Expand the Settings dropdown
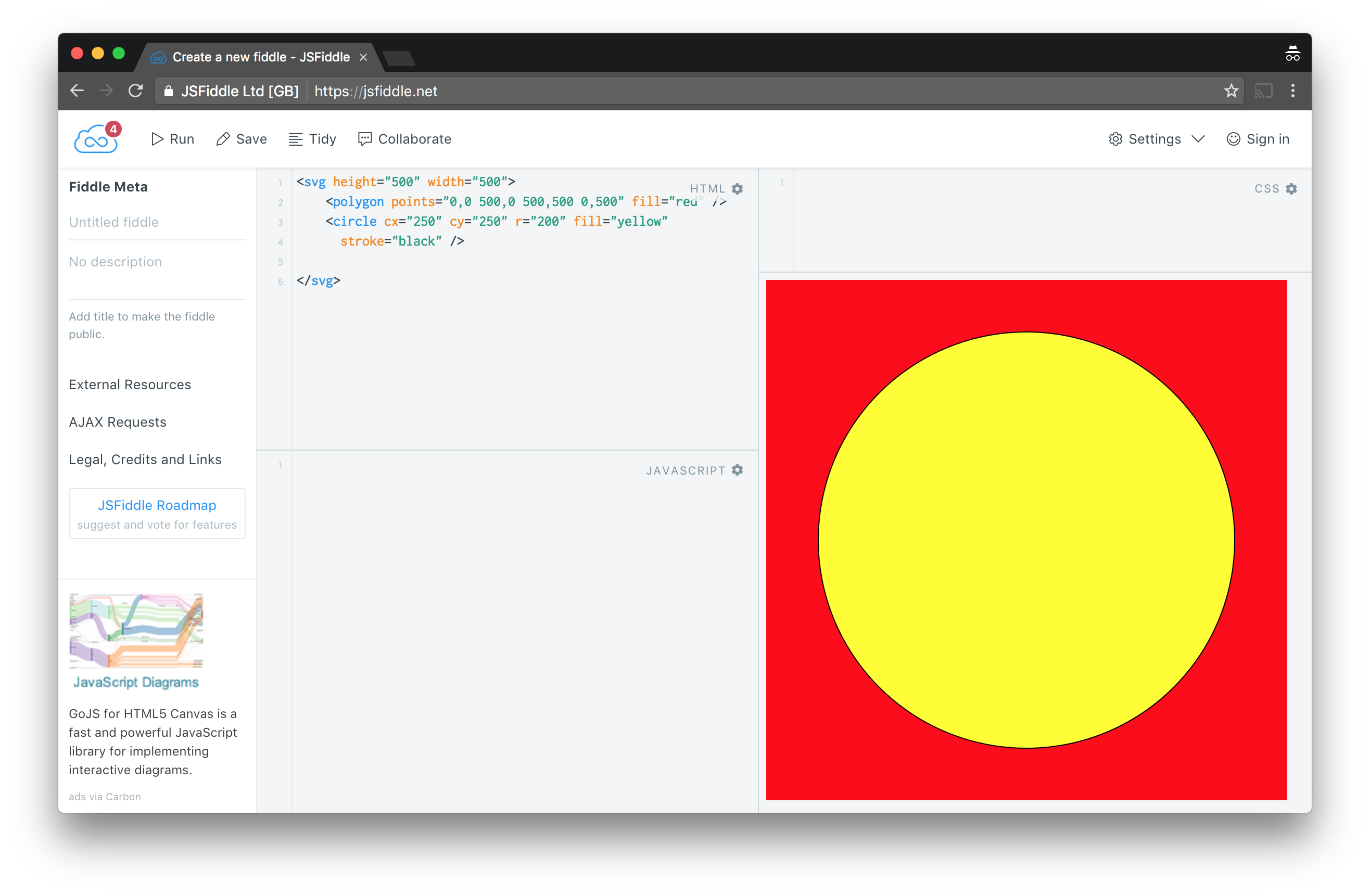Image resolution: width=1370 pixels, height=896 pixels. (x=1156, y=139)
